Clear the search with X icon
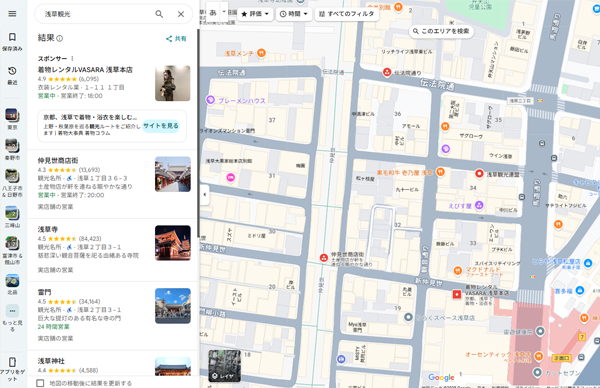 [x=181, y=14]
